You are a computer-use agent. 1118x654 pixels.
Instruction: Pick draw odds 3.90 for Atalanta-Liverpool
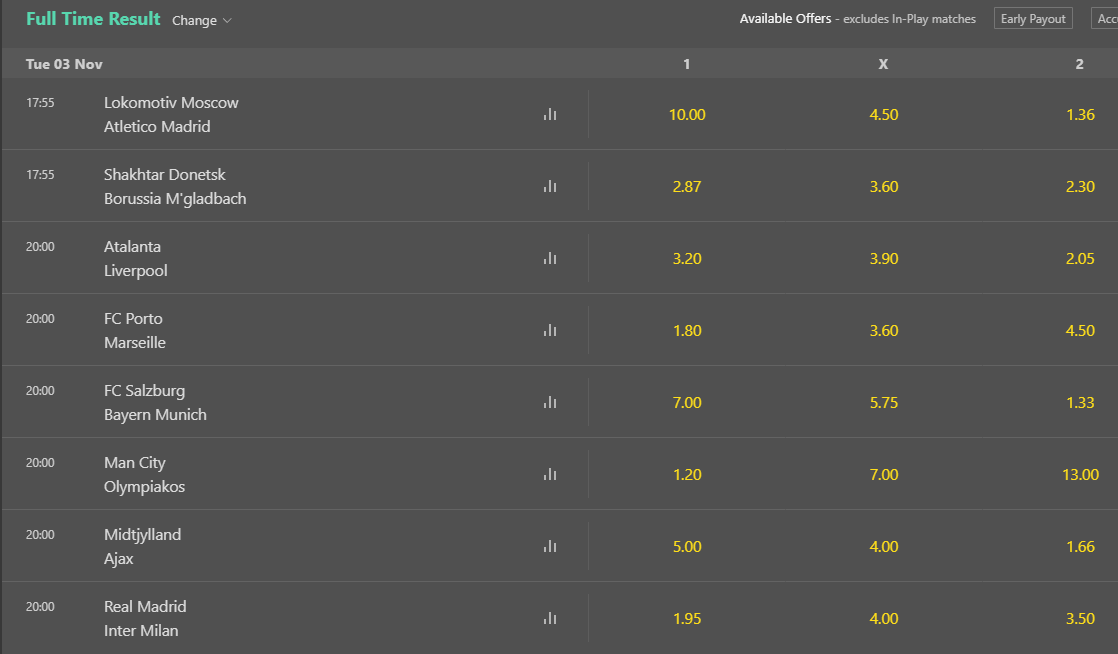884,258
